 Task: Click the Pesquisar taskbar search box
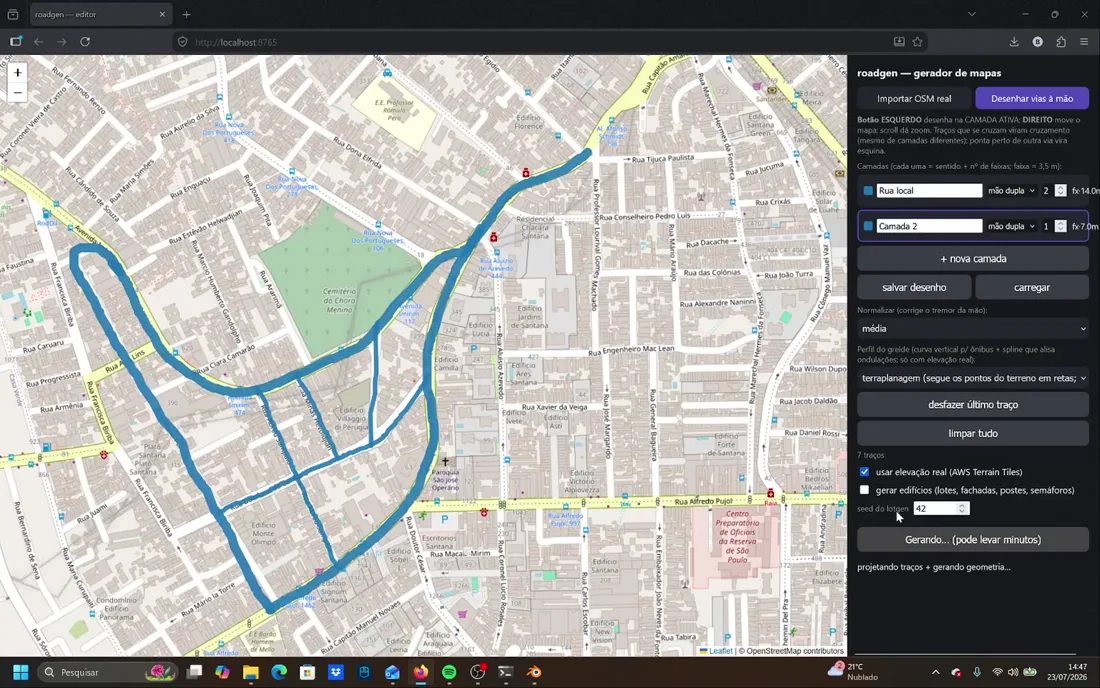[x=107, y=672]
